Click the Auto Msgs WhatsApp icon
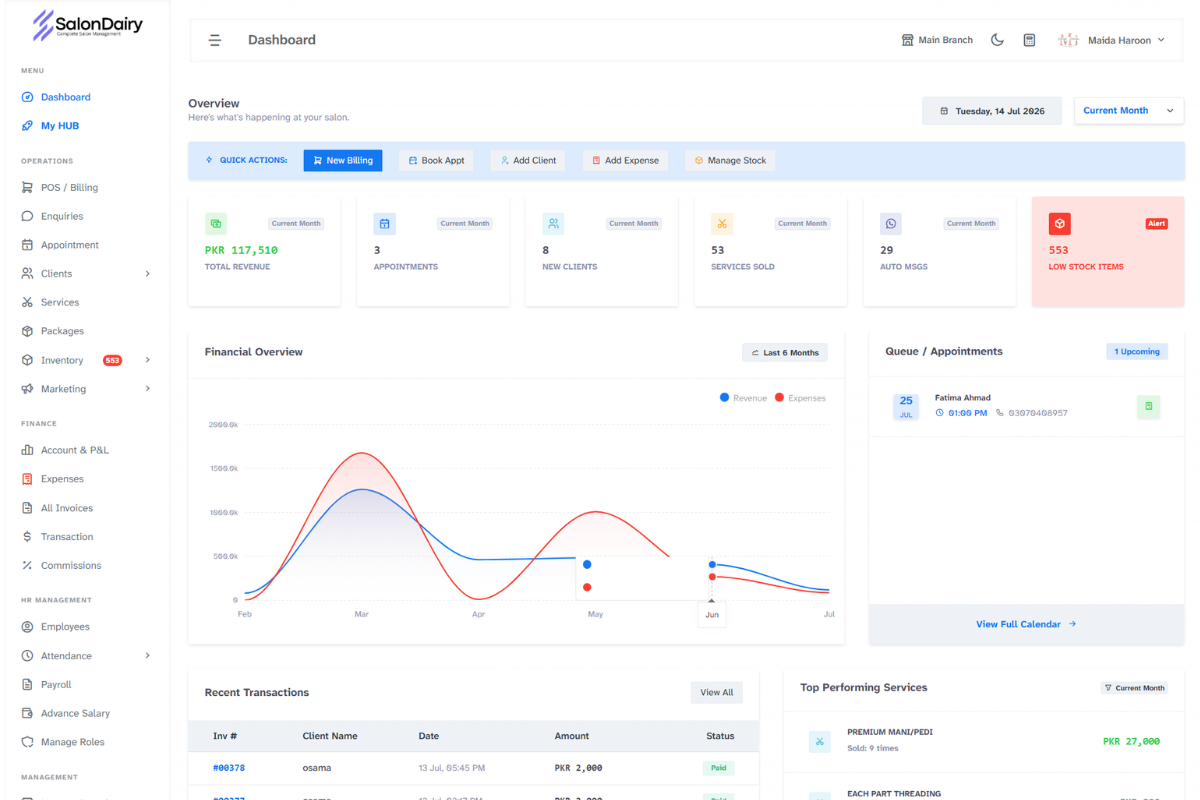Screen dimensions: 1200x800 tap(891, 223)
